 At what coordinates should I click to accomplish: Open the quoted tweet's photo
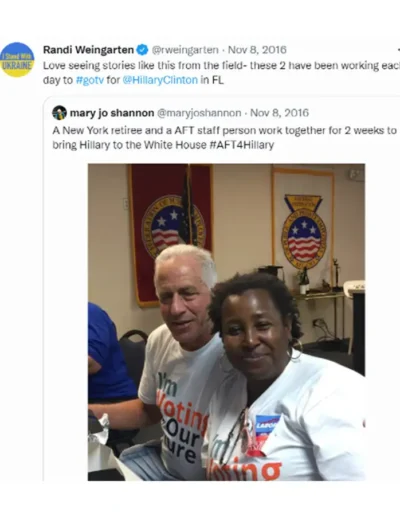[x=226, y=322]
